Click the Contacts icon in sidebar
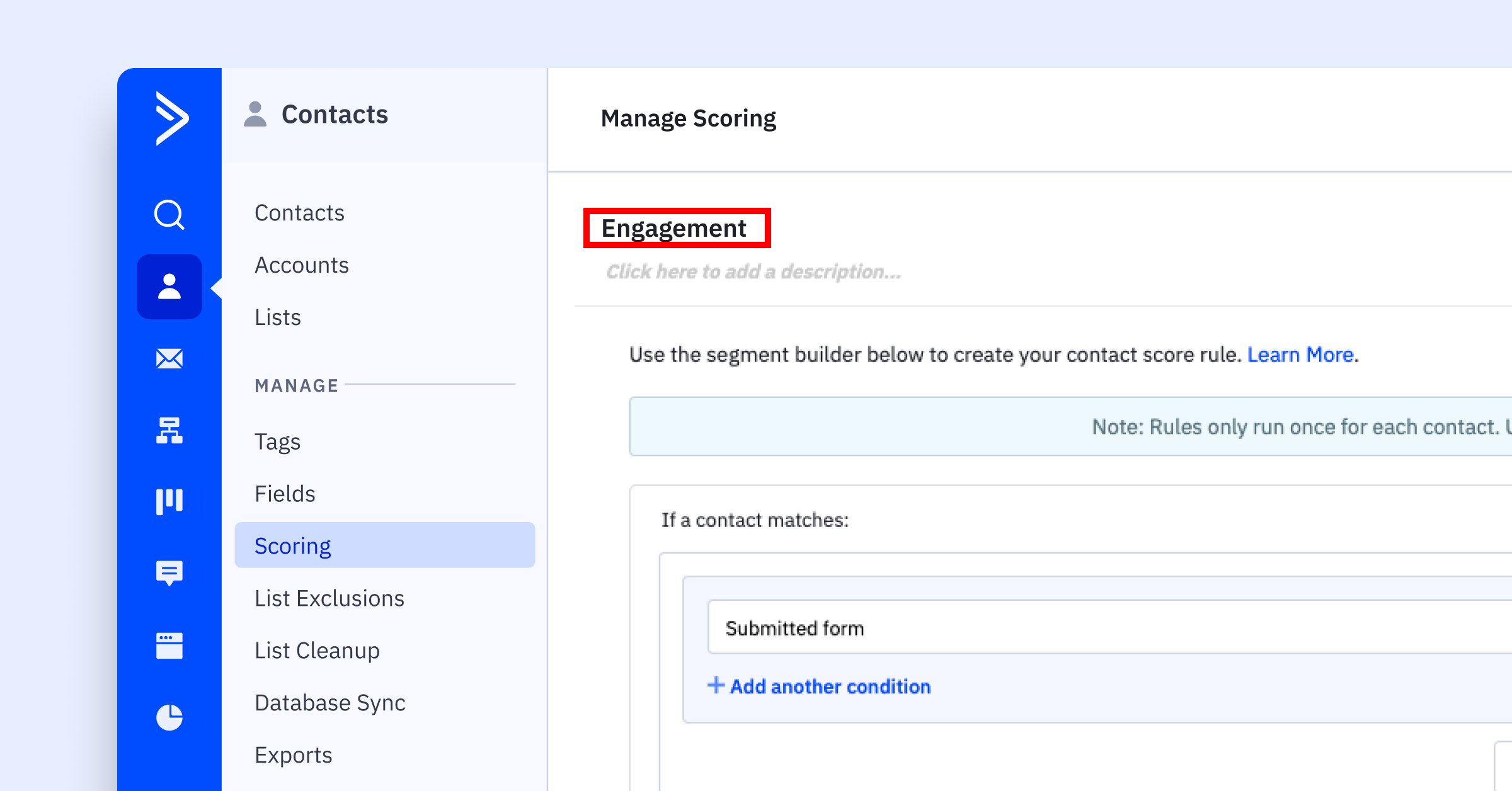The image size is (1512, 791). tap(169, 286)
